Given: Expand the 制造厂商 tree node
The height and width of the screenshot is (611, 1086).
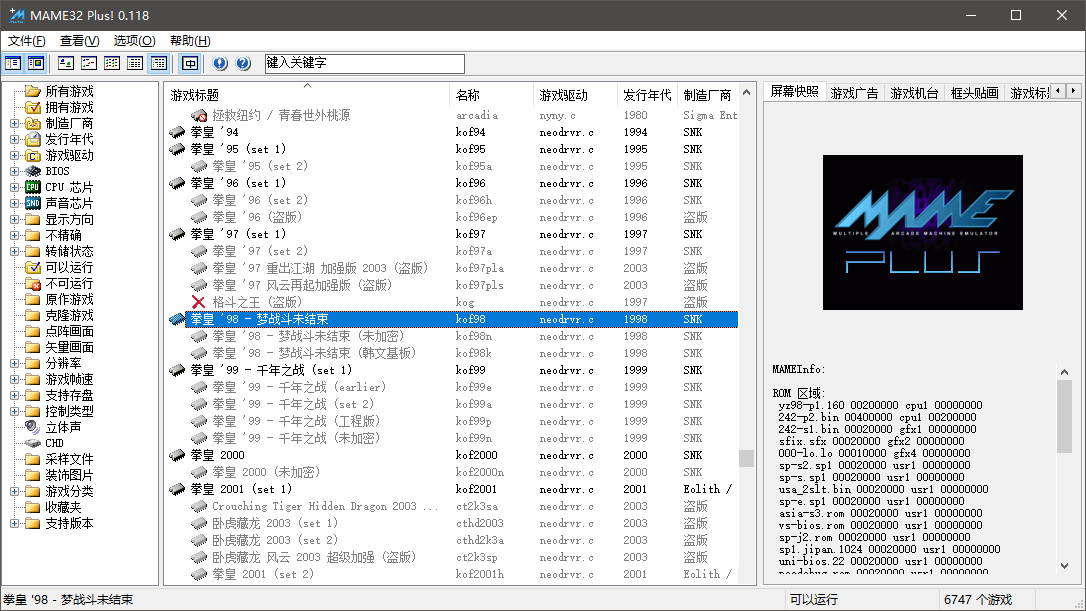Looking at the screenshot, I should 15,123.
